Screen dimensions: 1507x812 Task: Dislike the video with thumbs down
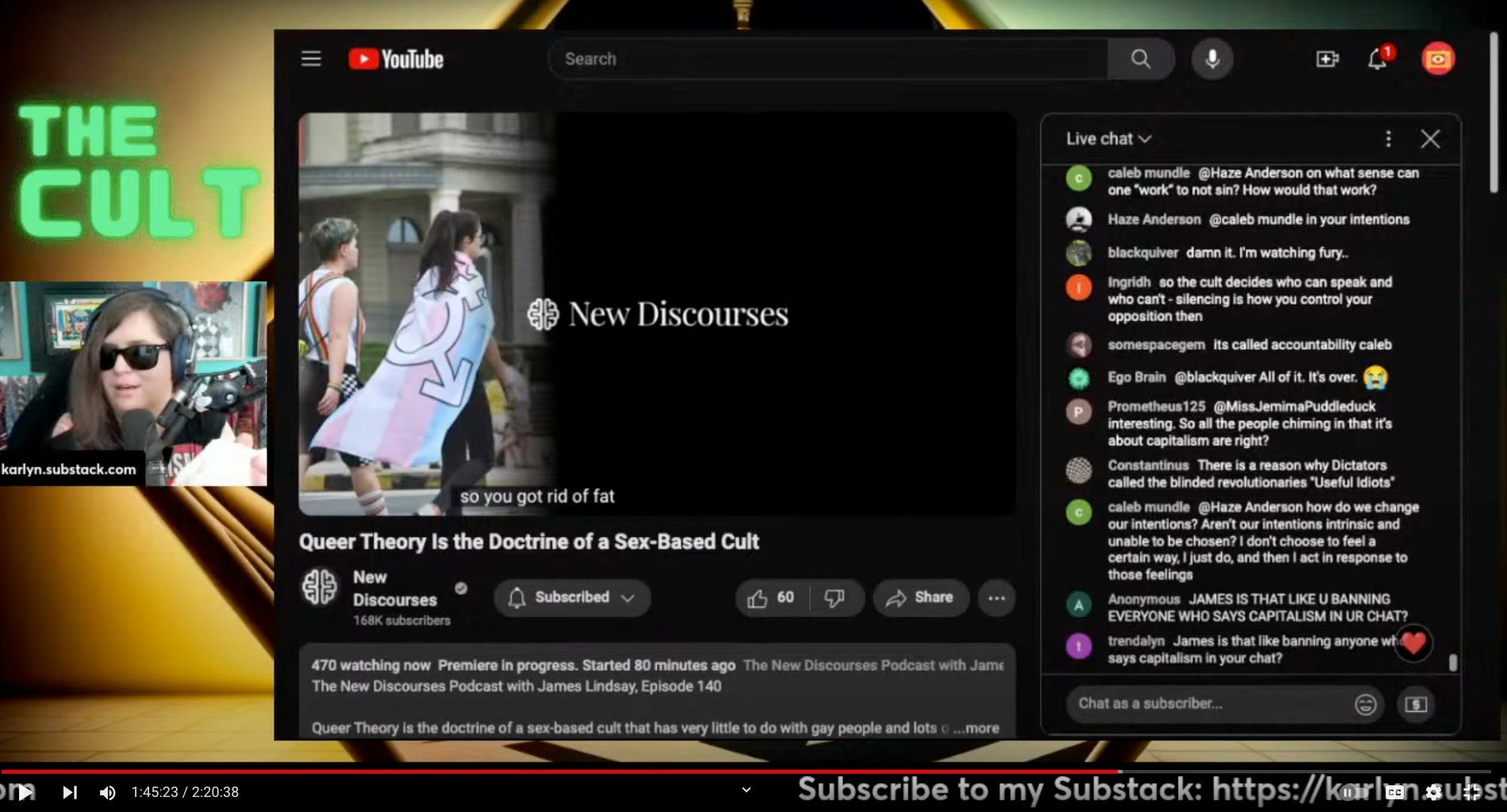pyautogui.click(x=834, y=598)
